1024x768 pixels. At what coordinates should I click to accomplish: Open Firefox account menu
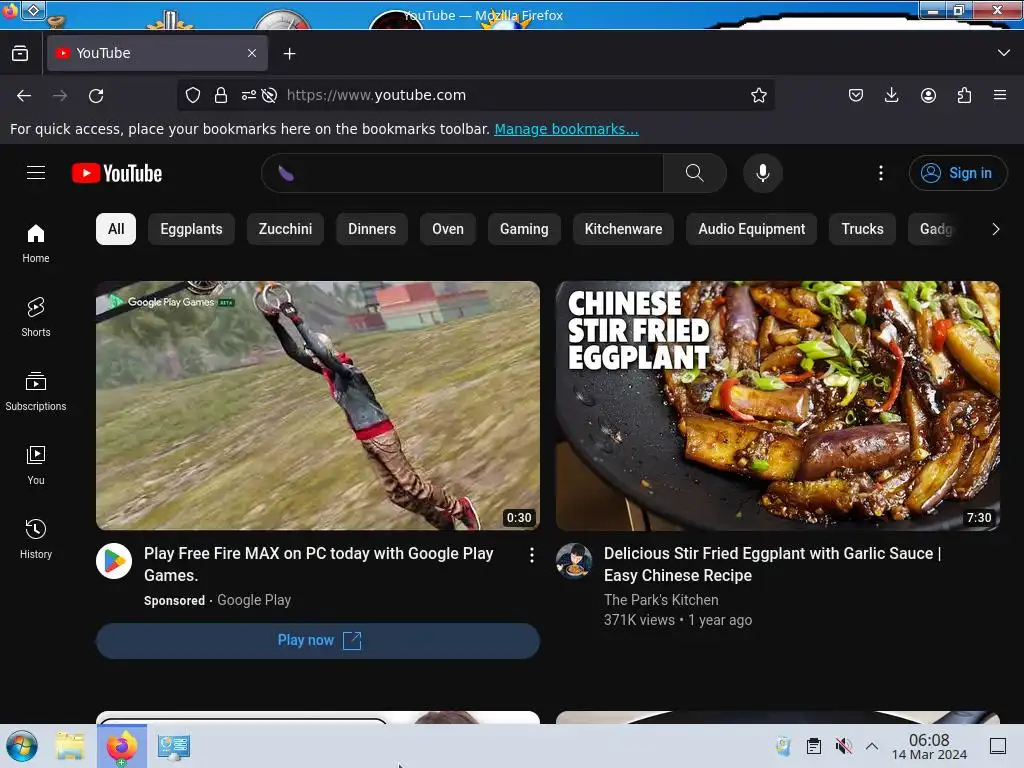tap(928, 95)
